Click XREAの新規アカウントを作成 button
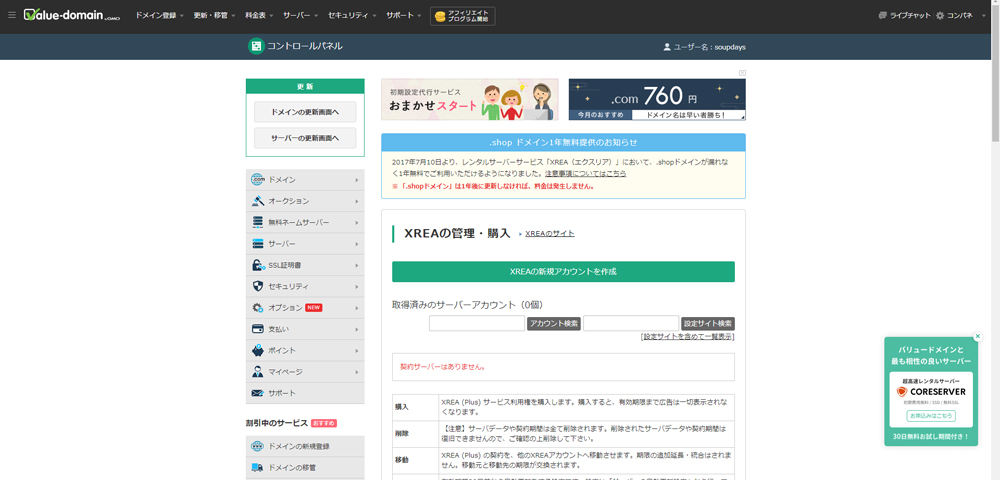This screenshot has width=1000, height=480. pyautogui.click(x=563, y=272)
